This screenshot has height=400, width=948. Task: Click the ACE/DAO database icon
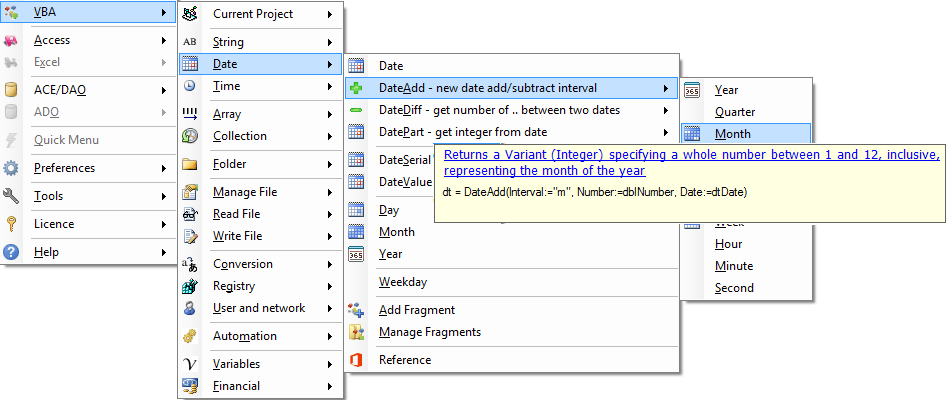pos(11,90)
